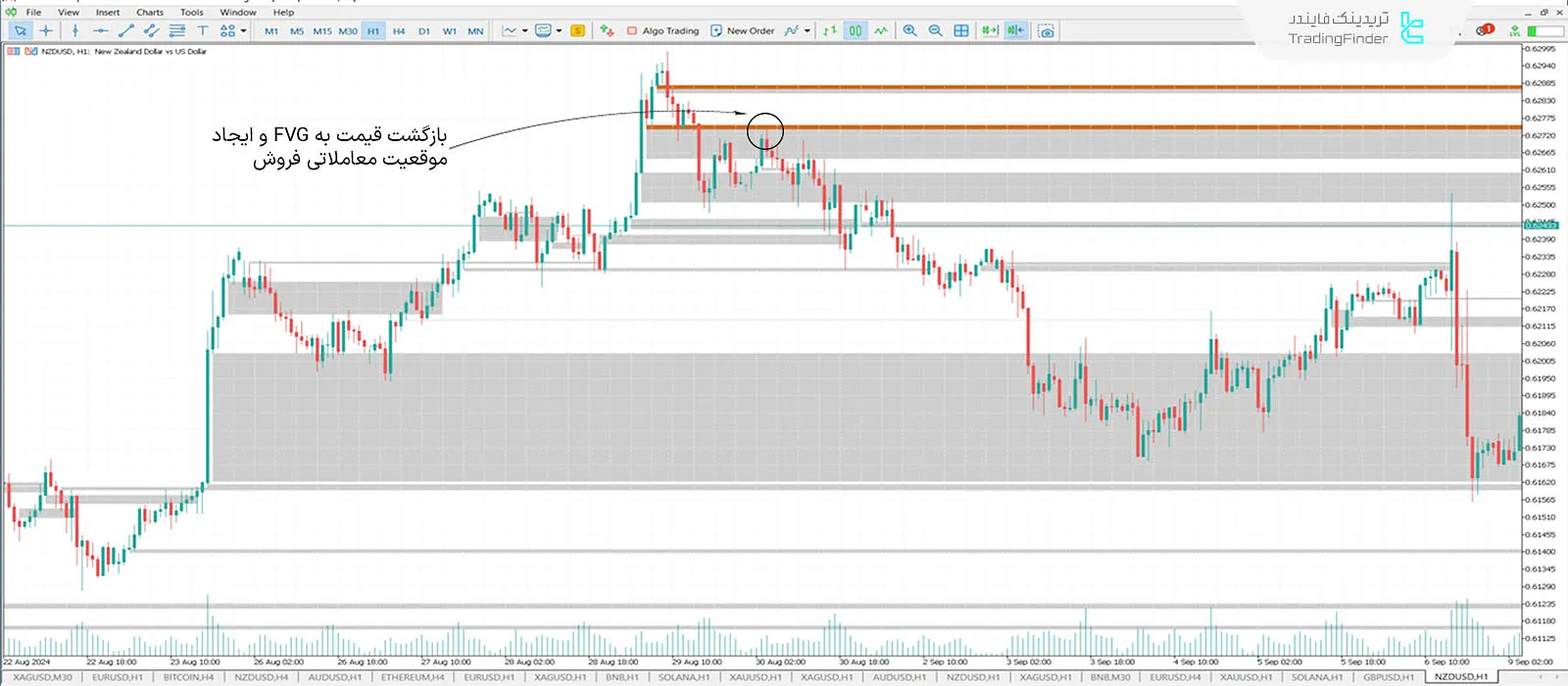The height and width of the screenshot is (686, 1568).
Task: Switch to the BITCOIN,H4 chart tab
Action: (x=188, y=677)
